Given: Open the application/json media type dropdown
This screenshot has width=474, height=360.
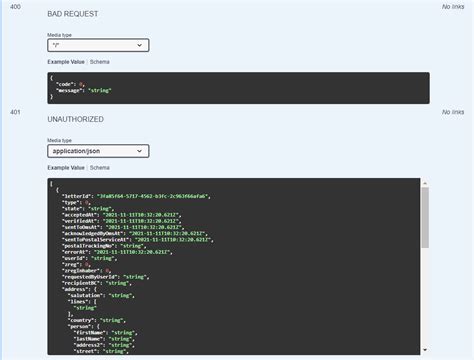Looking at the screenshot, I should [98, 151].
